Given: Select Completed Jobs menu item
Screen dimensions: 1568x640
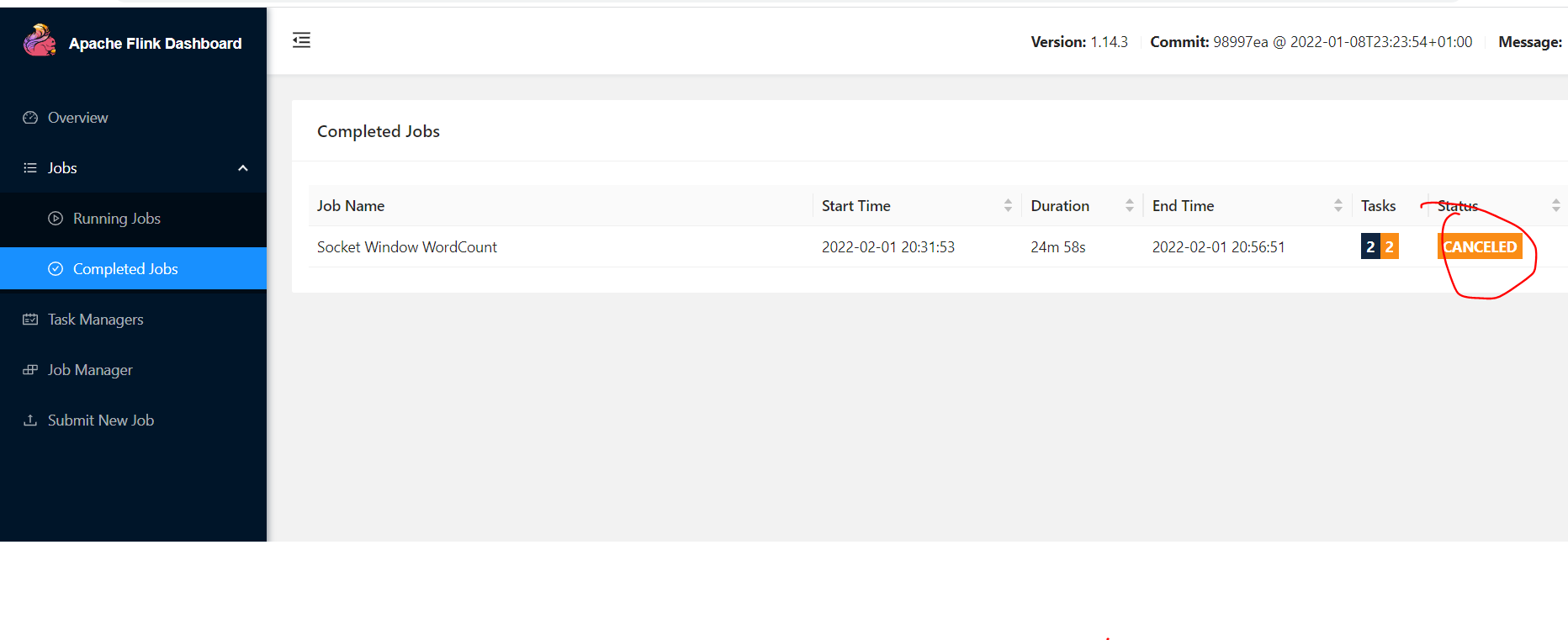Looking at the screenshot, I should pos(133,268).
